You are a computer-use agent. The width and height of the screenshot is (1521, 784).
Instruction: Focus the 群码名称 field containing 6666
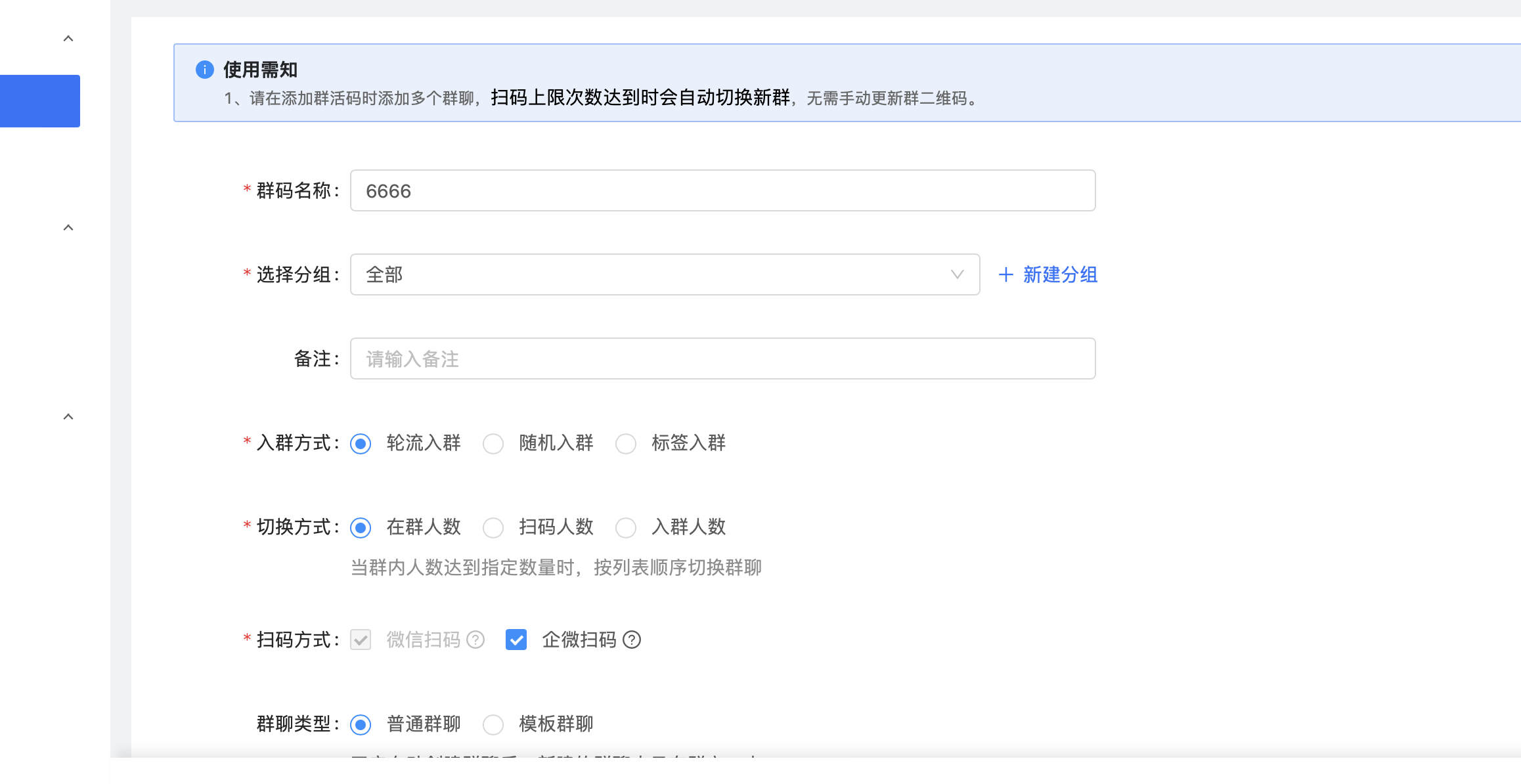[x=723, y=190]
